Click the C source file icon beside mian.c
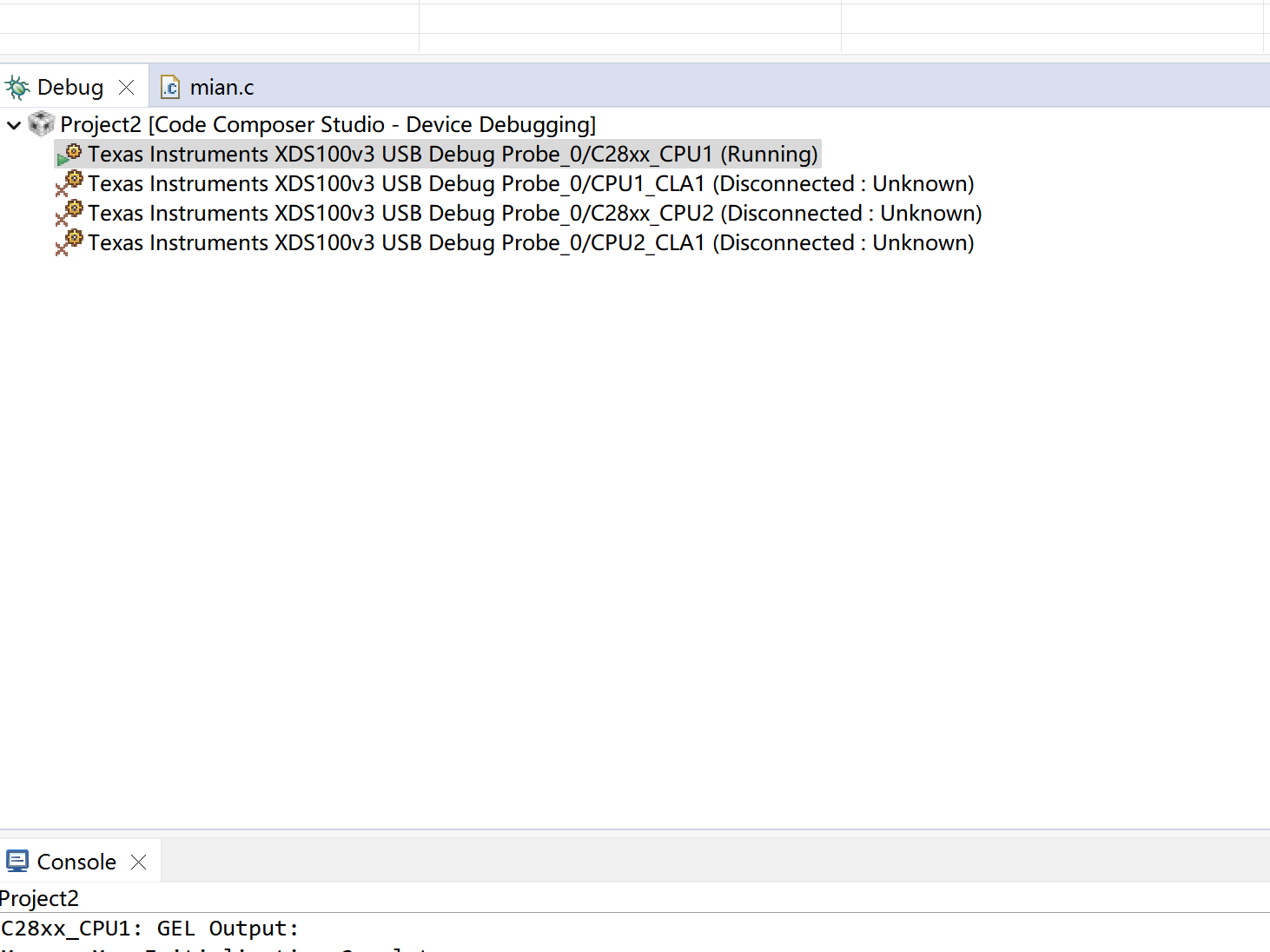1270x952 pixels. click(170, 86)
